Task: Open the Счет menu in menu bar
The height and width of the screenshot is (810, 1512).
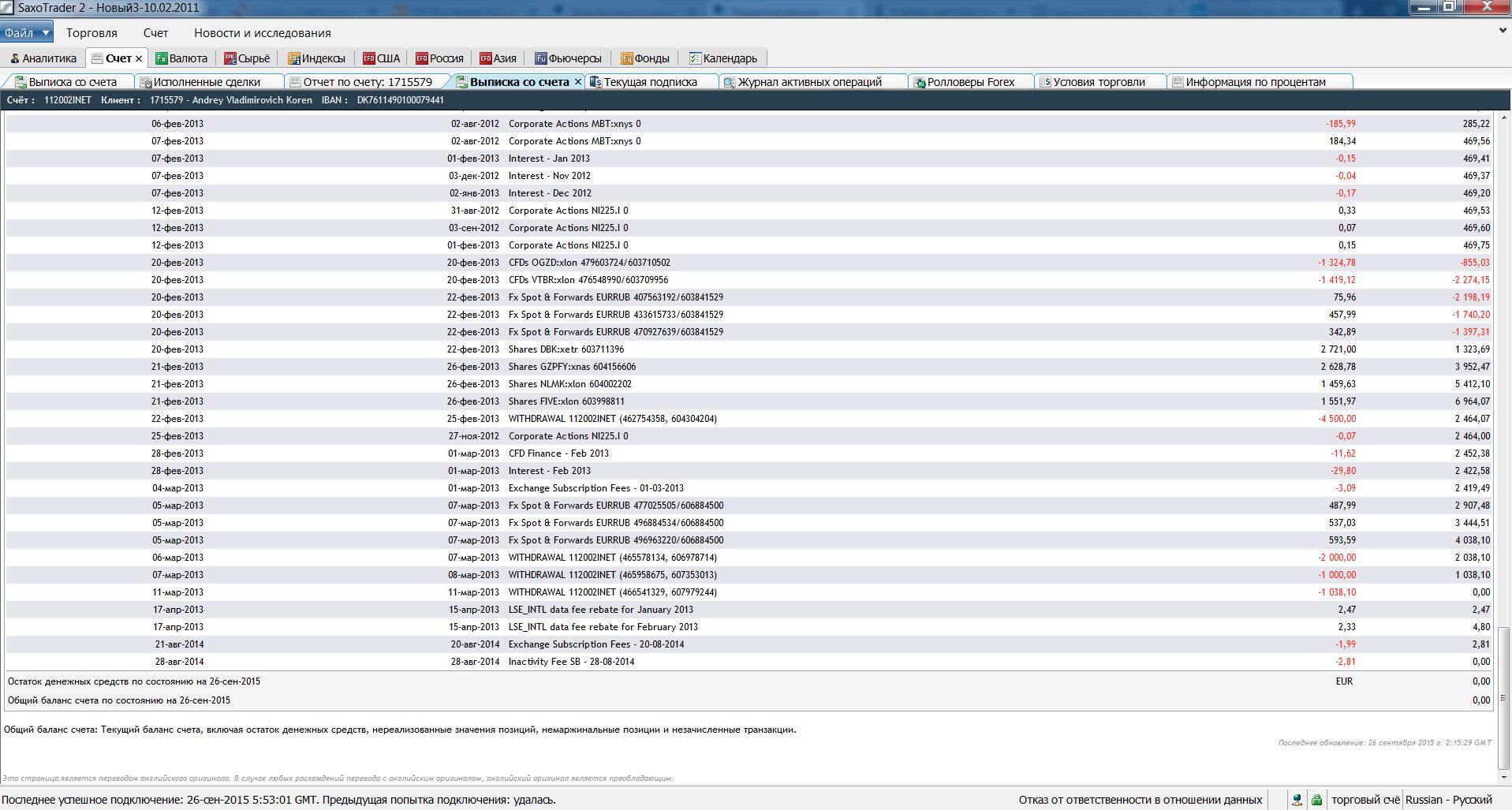Action: [x=155, y=33]
